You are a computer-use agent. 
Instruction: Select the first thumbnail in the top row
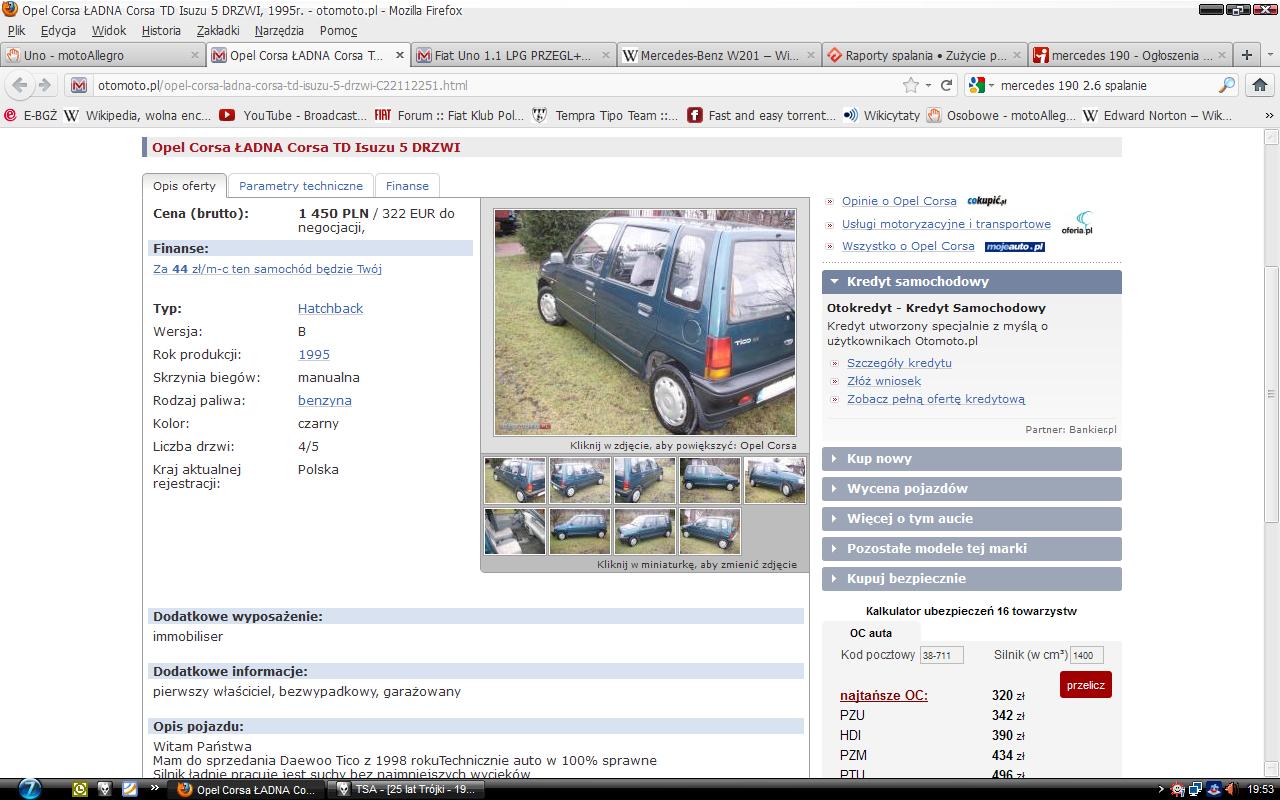pyautogui.click(x=515, y=480)
